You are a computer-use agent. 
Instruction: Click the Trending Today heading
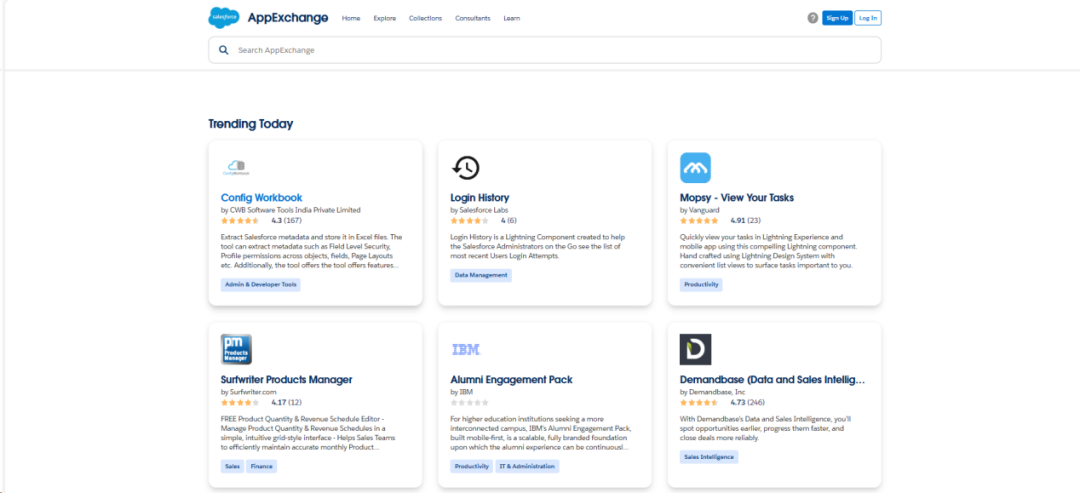coord(251,124)
